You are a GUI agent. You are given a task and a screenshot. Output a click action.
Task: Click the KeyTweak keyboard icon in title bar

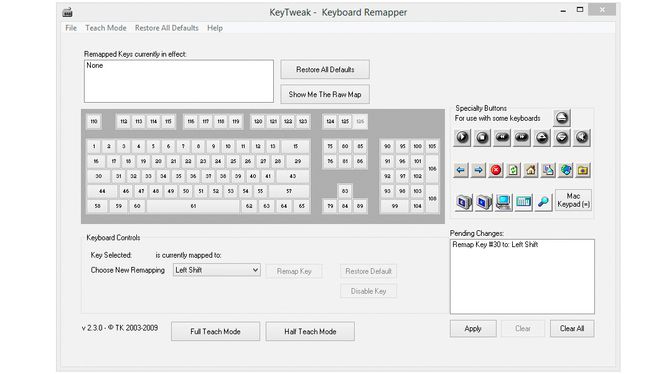pos(67,12)
